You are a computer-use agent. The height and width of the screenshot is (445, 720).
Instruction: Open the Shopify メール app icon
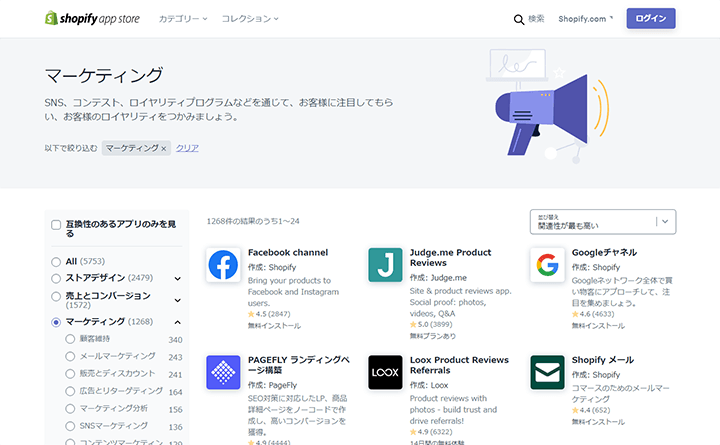(x=547, y=372)
